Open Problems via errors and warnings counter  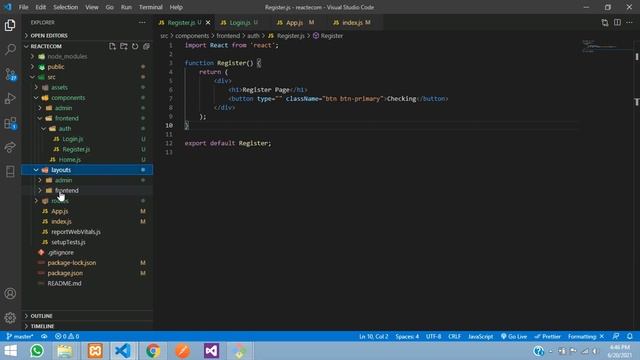(67, 336)
